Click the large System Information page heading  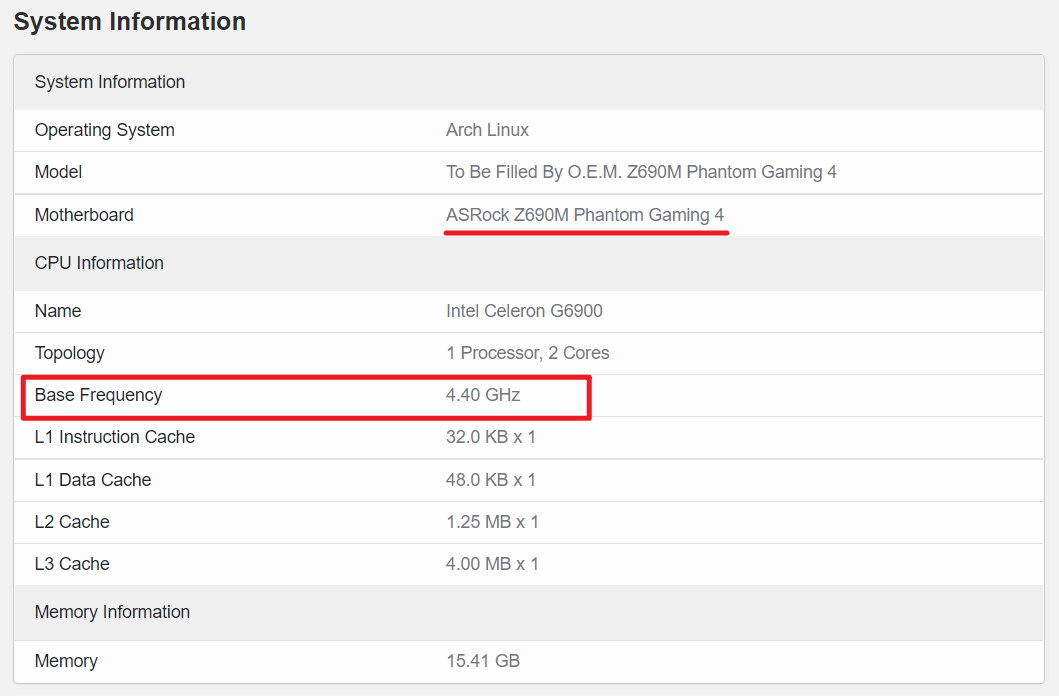[x=129, y=22]
